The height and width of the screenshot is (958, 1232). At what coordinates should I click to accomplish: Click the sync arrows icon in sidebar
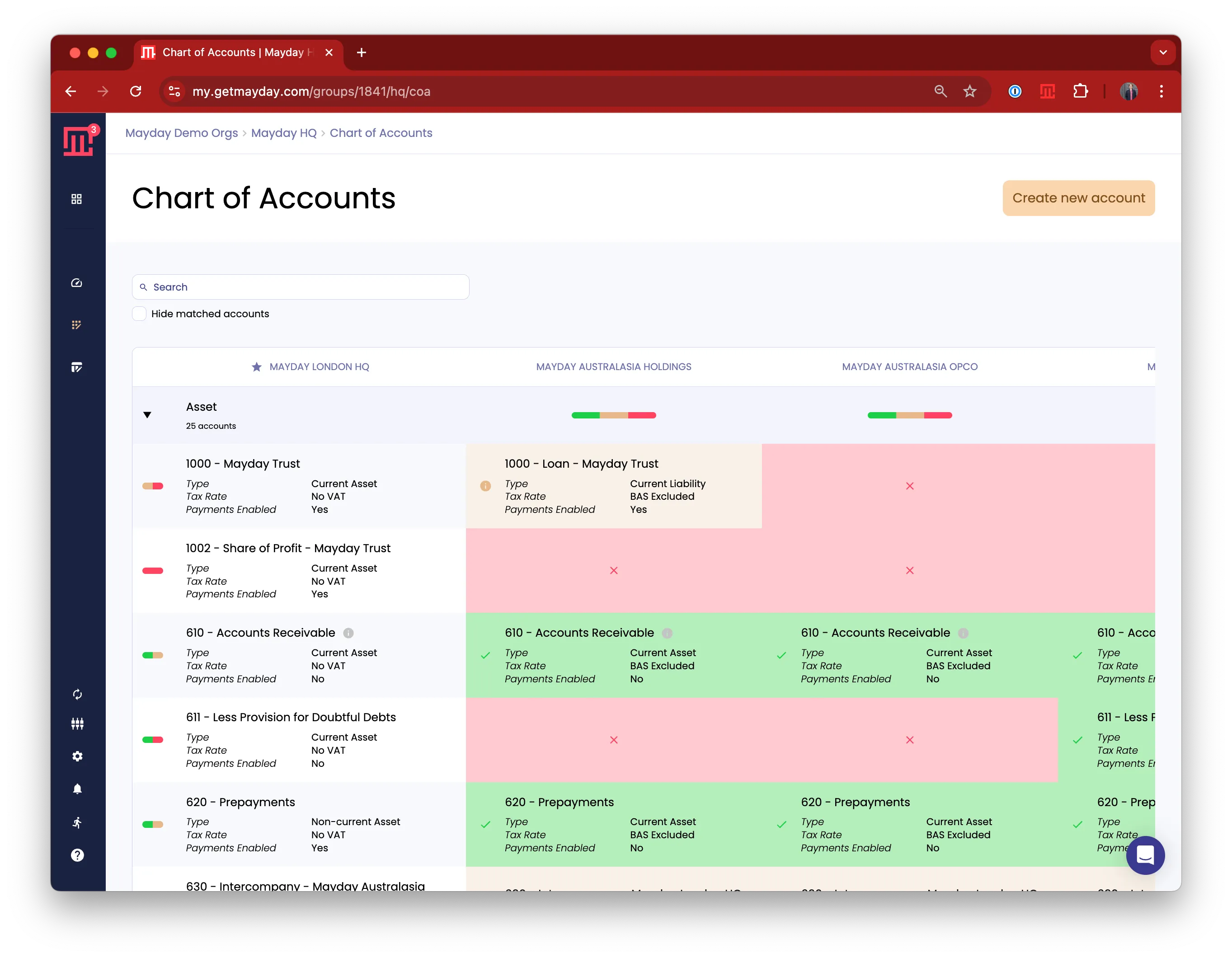pos(77,695)
